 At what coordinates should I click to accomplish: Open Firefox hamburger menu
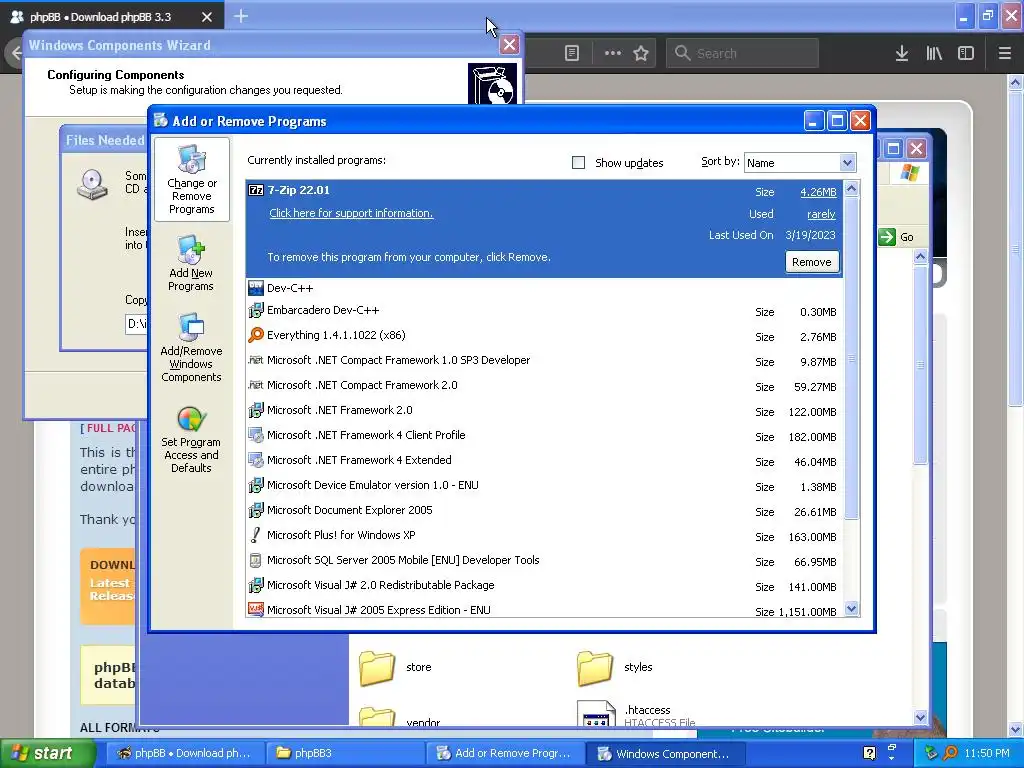coord(1004,54)
